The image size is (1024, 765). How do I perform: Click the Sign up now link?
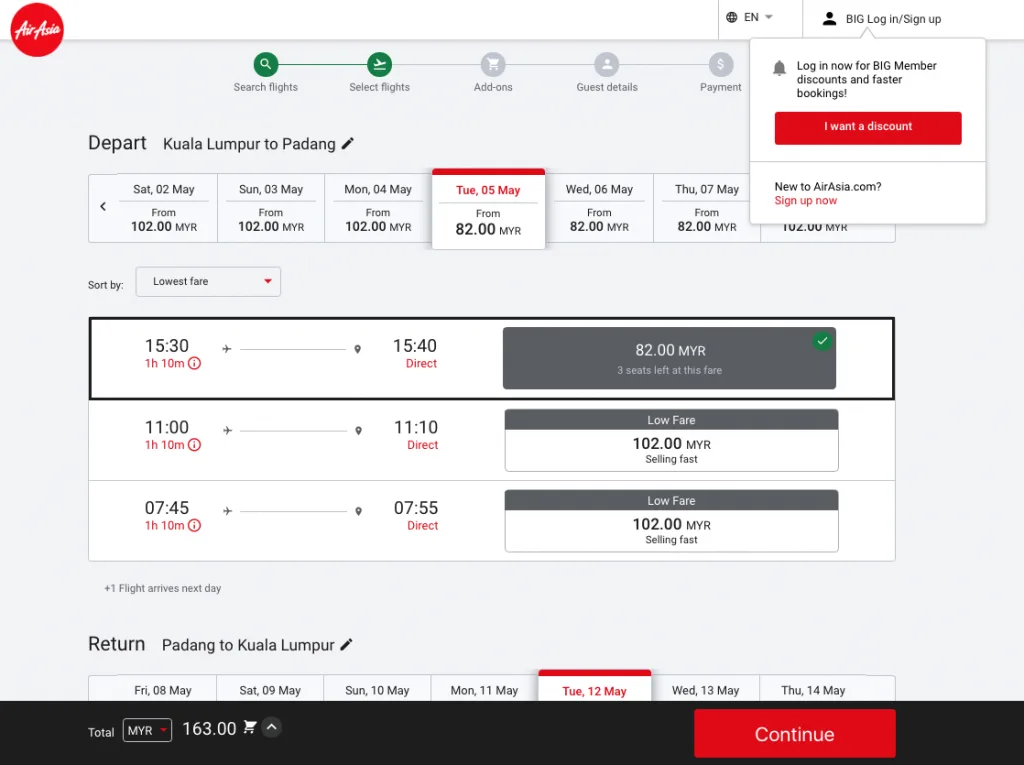tap(805, 201)
